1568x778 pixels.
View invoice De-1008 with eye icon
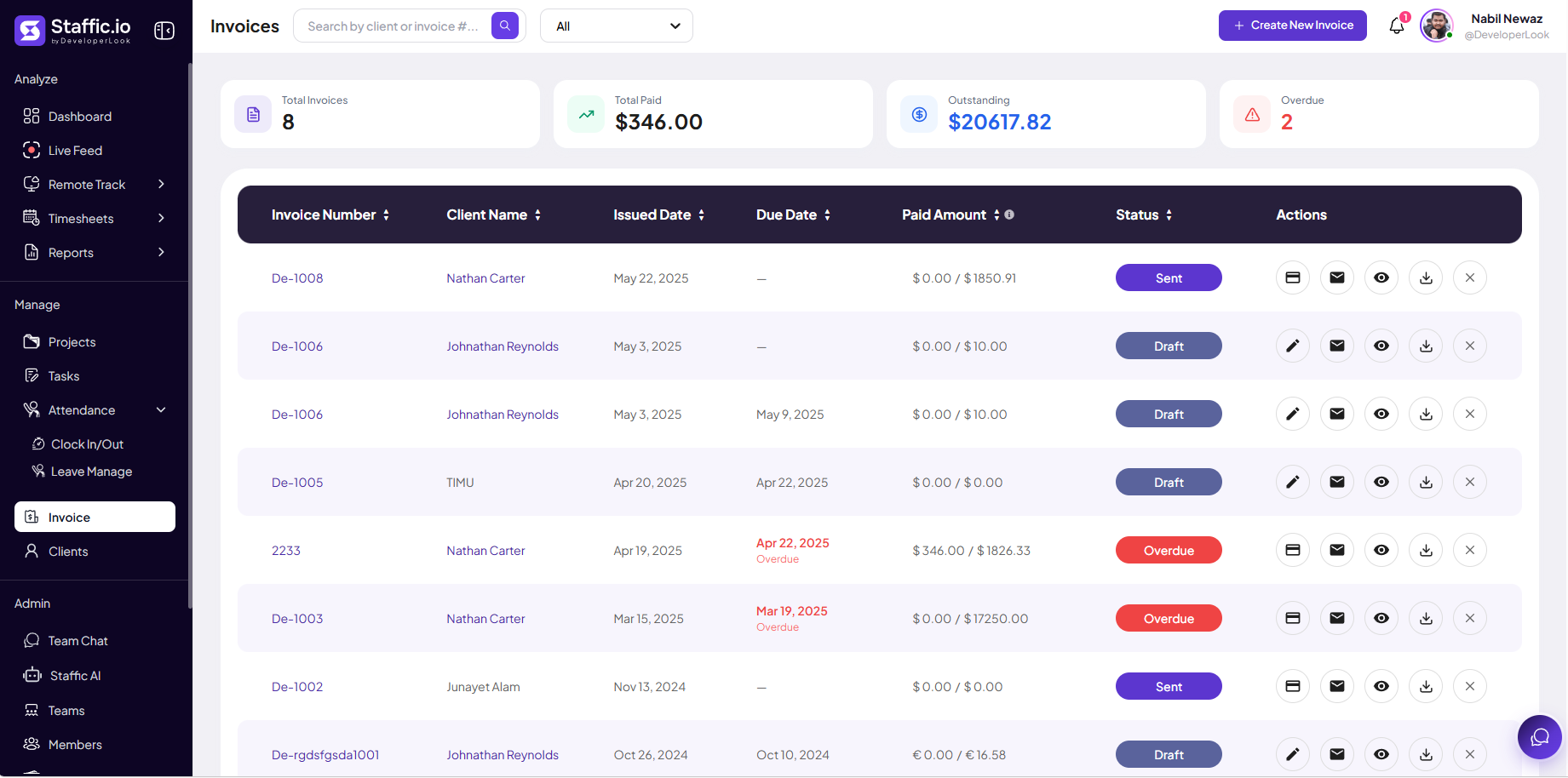pos(1381,277)
